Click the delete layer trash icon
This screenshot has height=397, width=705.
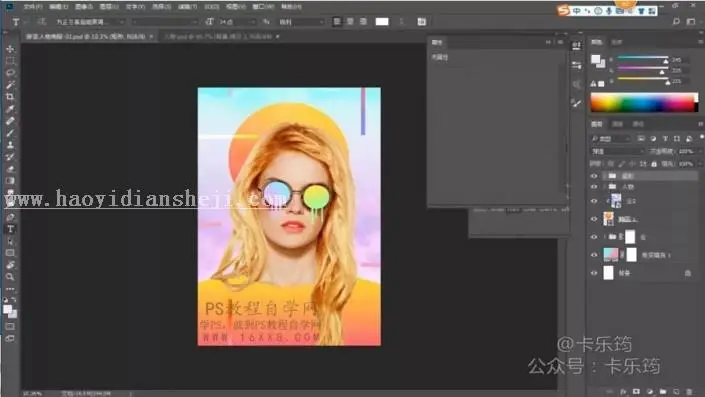tap(689, 392)
